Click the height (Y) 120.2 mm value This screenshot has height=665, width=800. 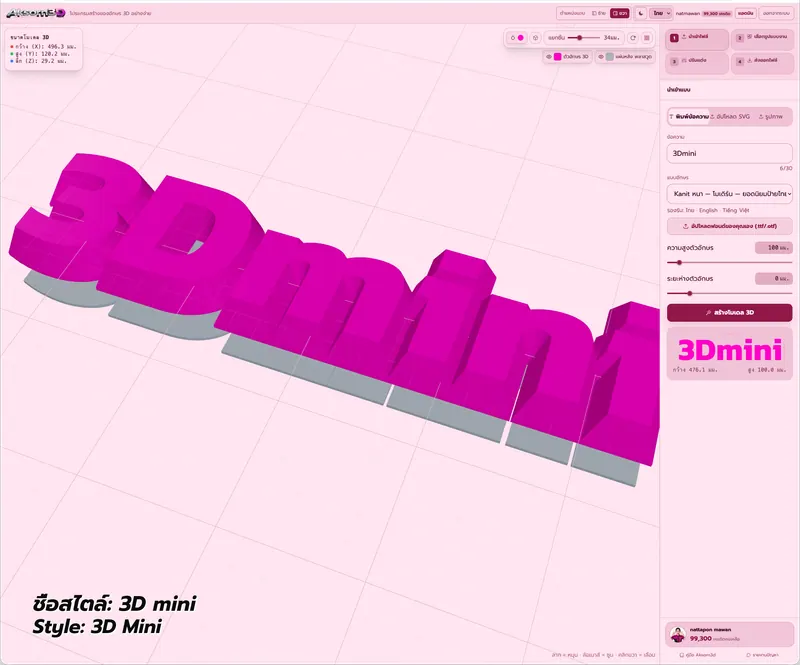click(x=40, y=54)
